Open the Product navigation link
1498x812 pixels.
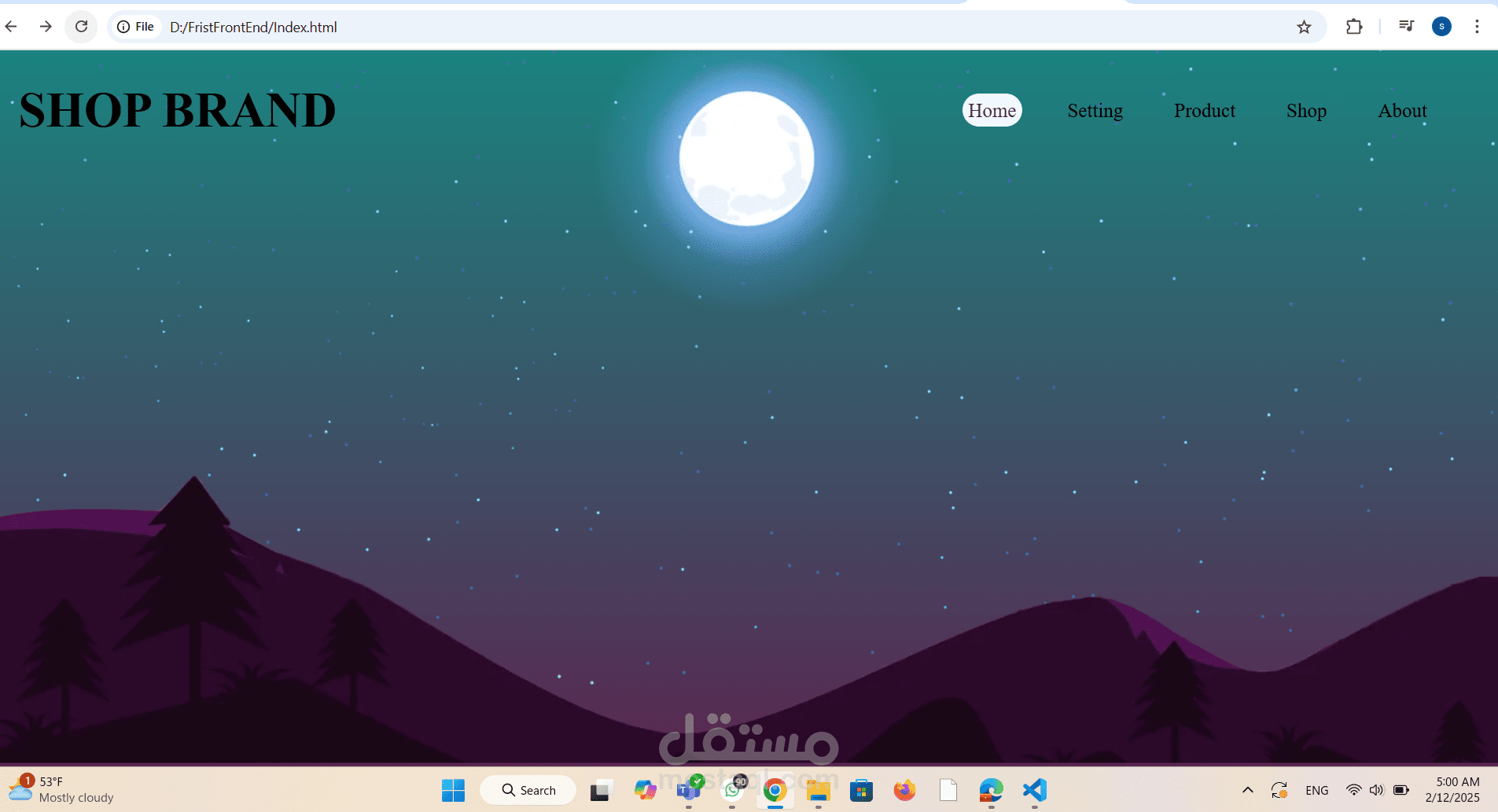tap(1204, 111)
